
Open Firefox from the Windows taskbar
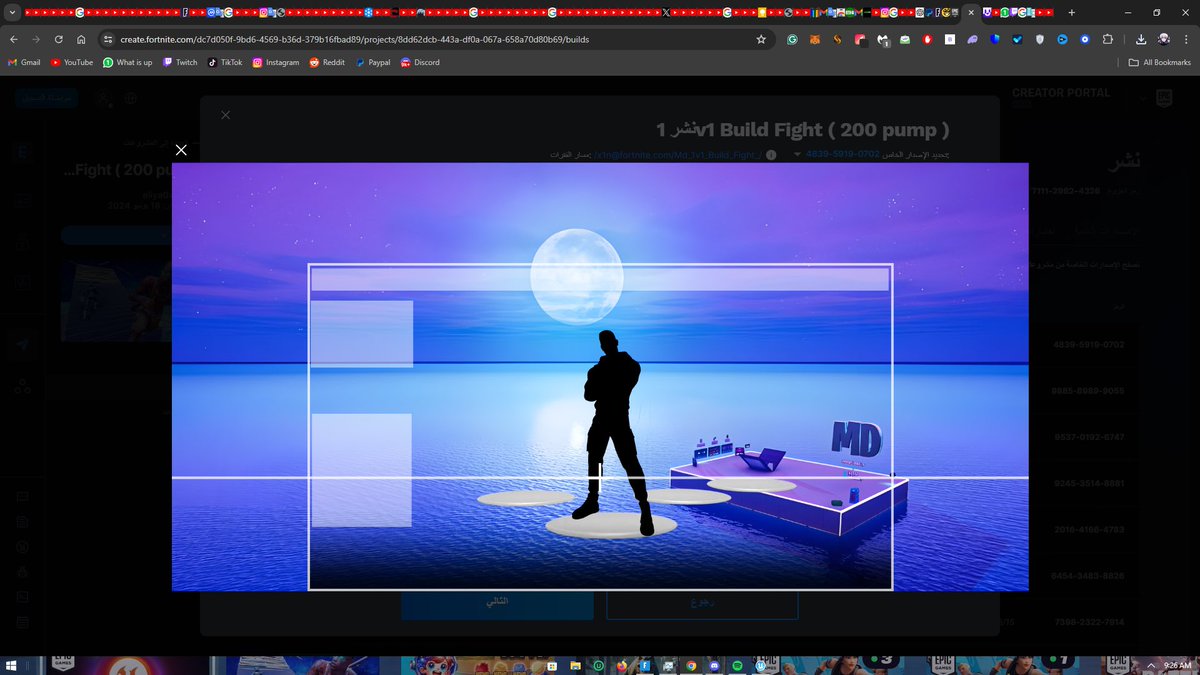tap(622, 665)
